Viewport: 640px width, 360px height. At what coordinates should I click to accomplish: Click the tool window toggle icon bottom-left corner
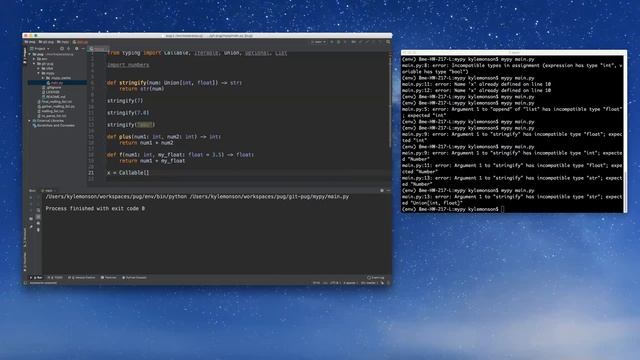click(x=25, y=283)
